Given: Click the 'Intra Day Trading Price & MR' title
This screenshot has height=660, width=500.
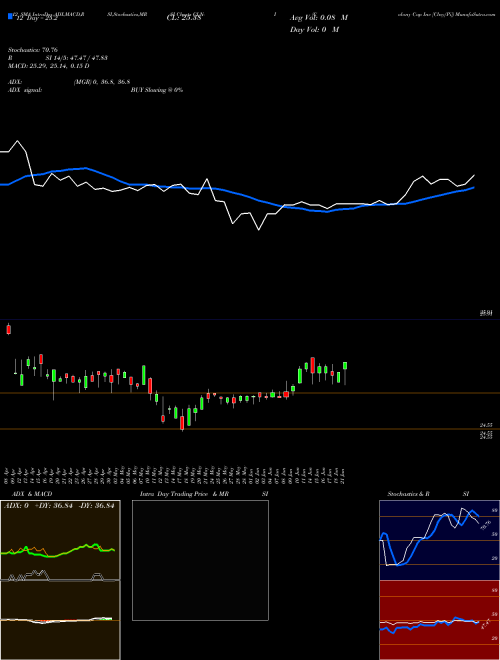Looking at the screenshot, I should pyautogui.click(x=184, y=494).
